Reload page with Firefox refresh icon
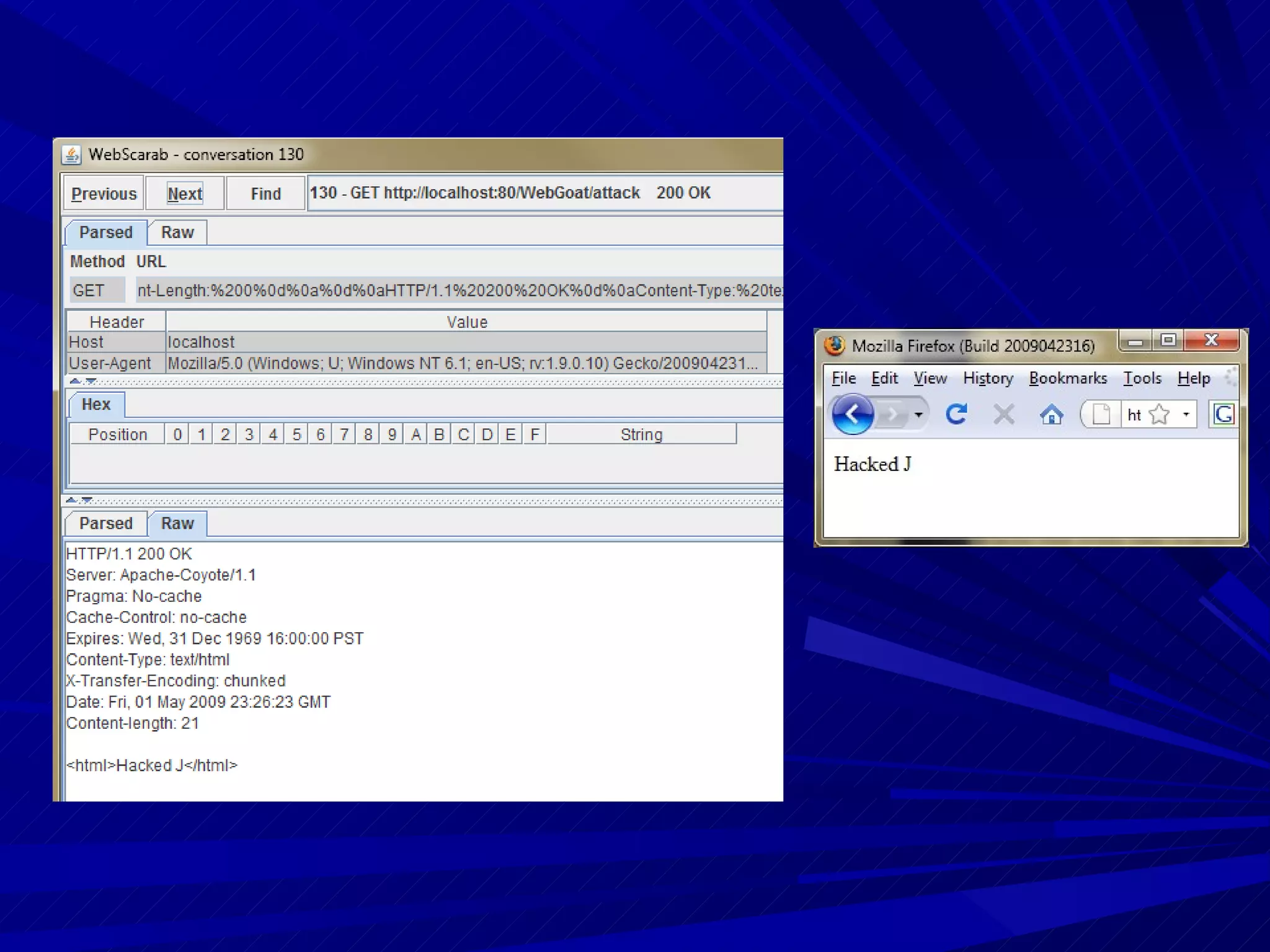This screenshot has width=1270, height=952. pos(956,414)
